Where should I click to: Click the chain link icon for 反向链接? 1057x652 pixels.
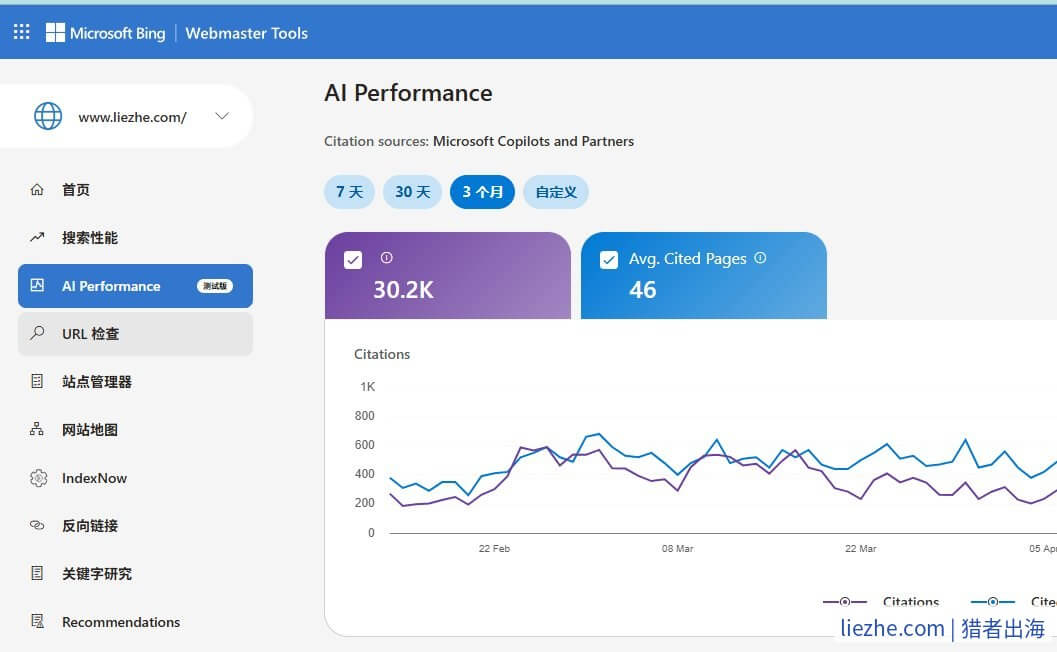tap(37, 525)
